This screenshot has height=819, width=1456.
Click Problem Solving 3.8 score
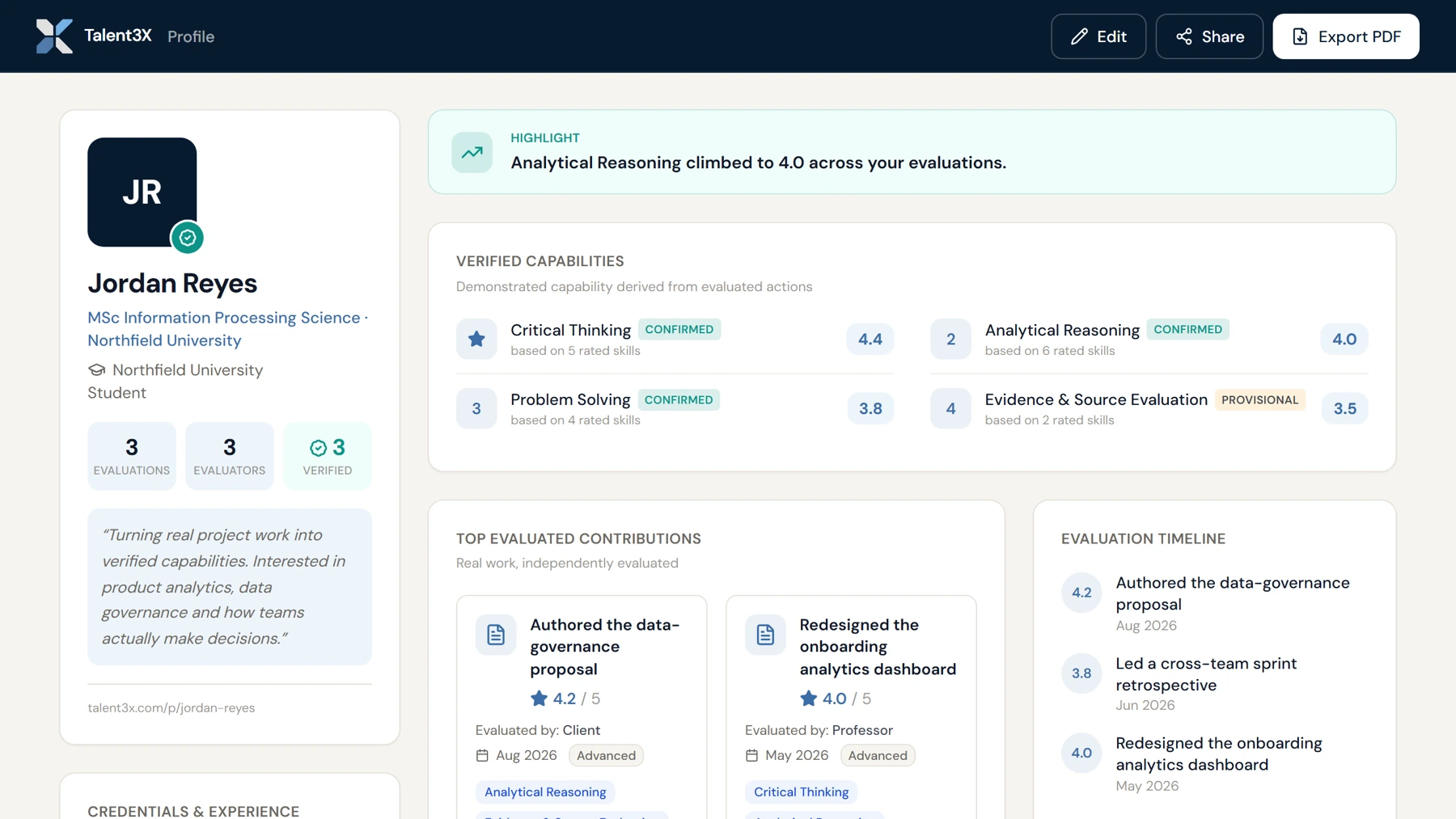(x=870, y=409)
